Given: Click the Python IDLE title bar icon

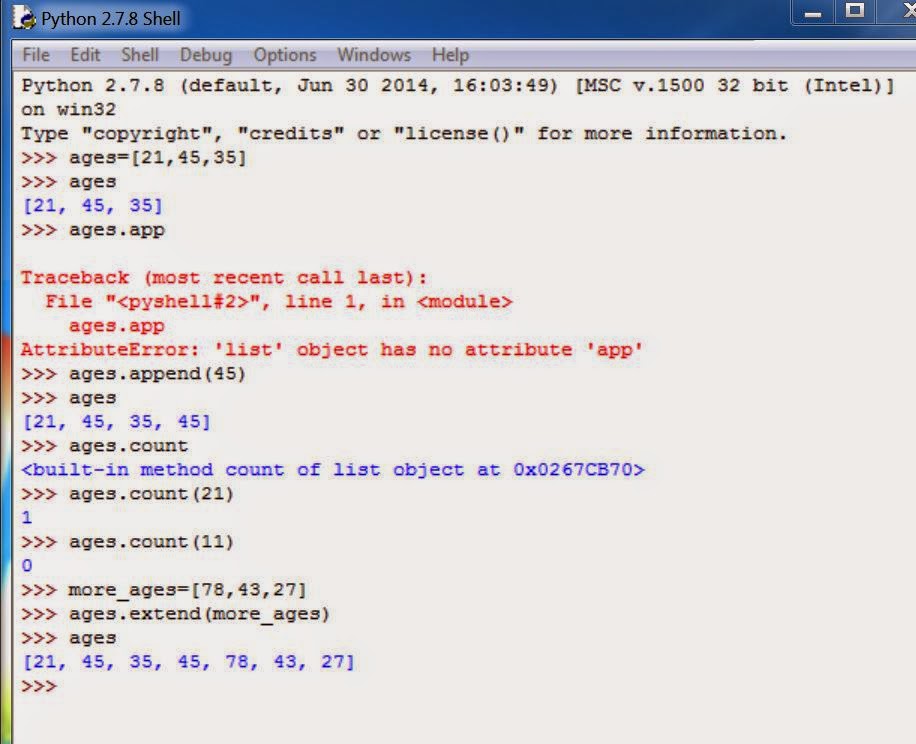Looking at the screenshot, I should coord(24,17).
